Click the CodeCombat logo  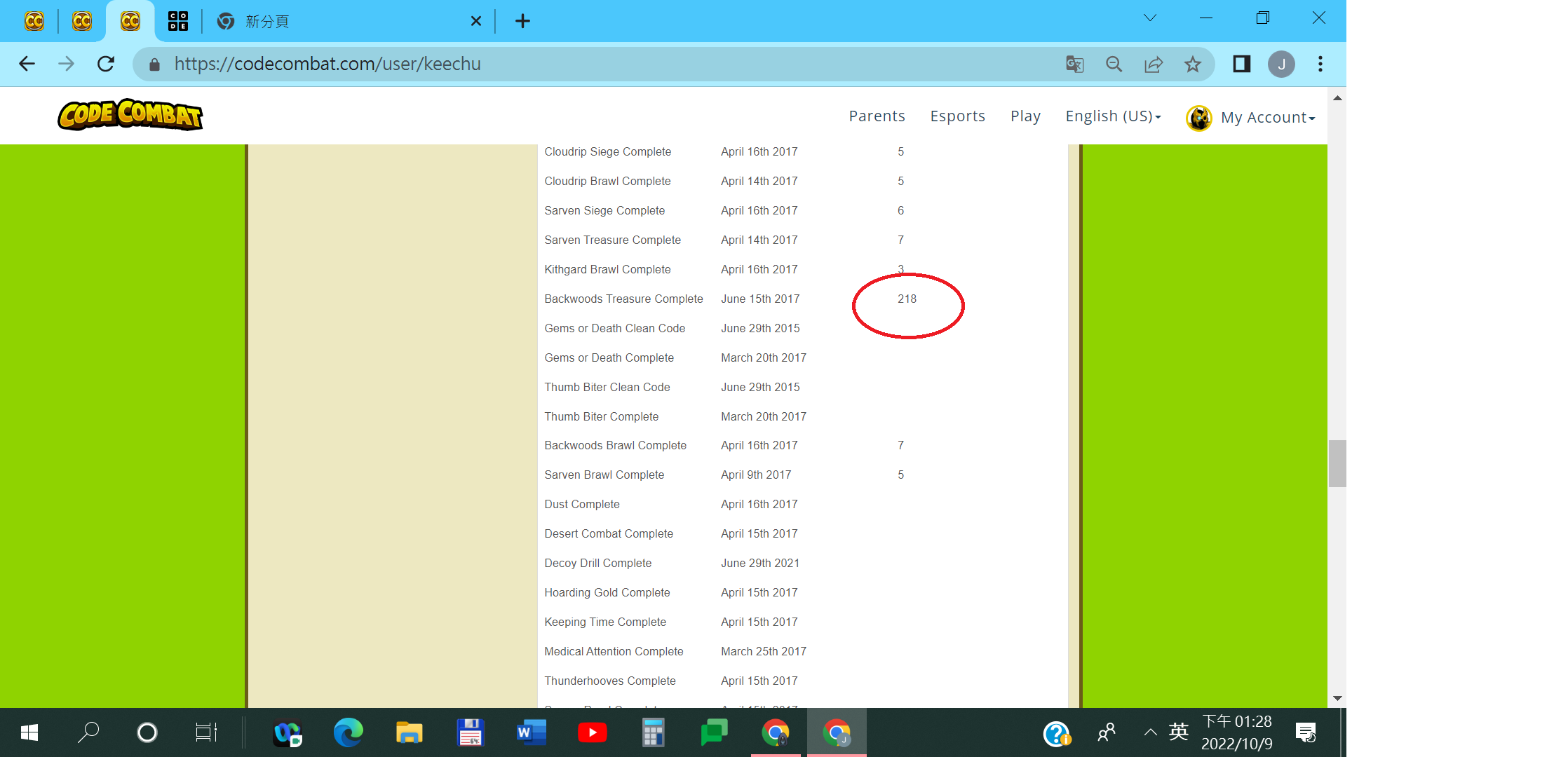pos(130,116)
